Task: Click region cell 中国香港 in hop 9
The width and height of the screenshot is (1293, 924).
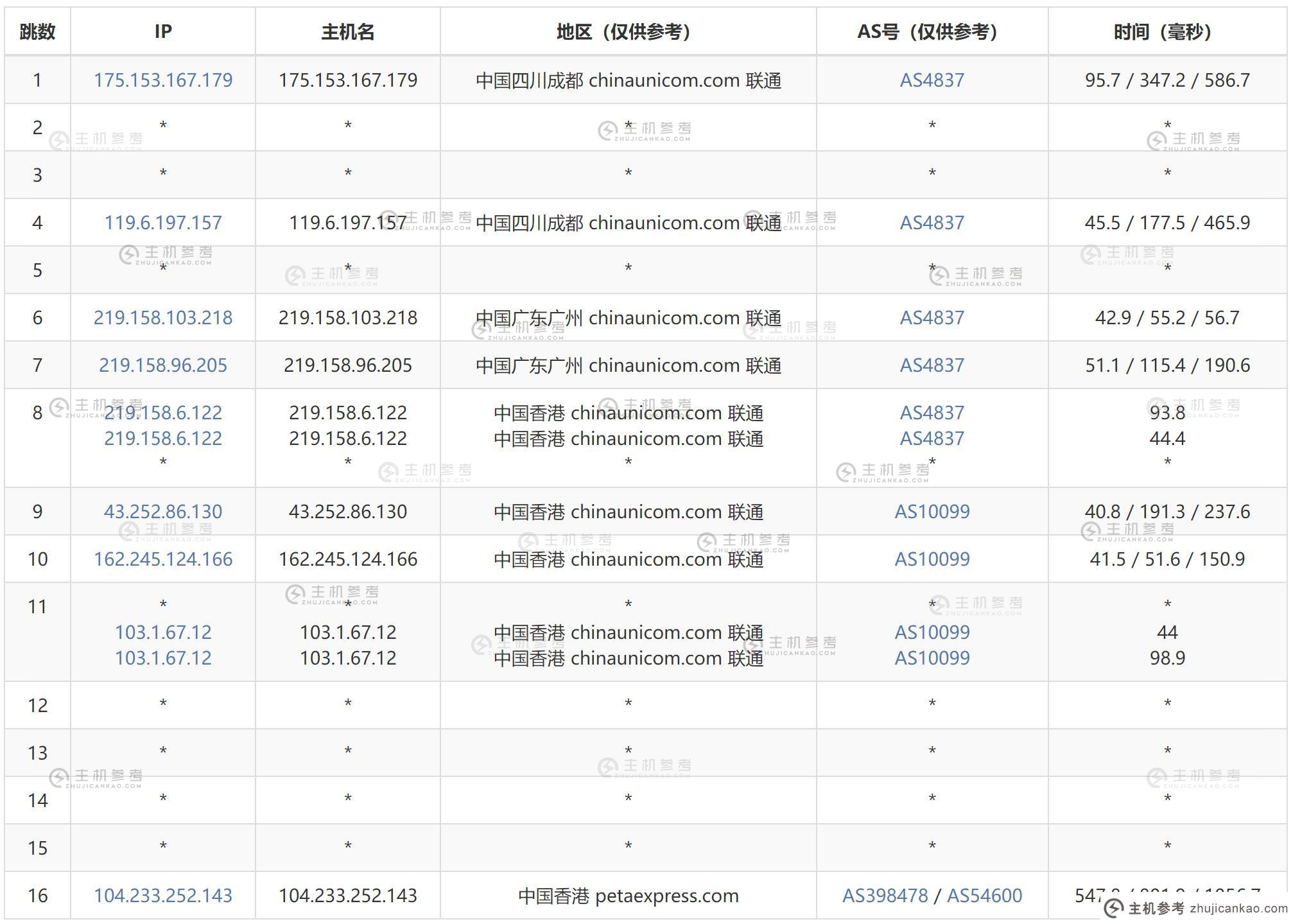Action: [629, 512]
